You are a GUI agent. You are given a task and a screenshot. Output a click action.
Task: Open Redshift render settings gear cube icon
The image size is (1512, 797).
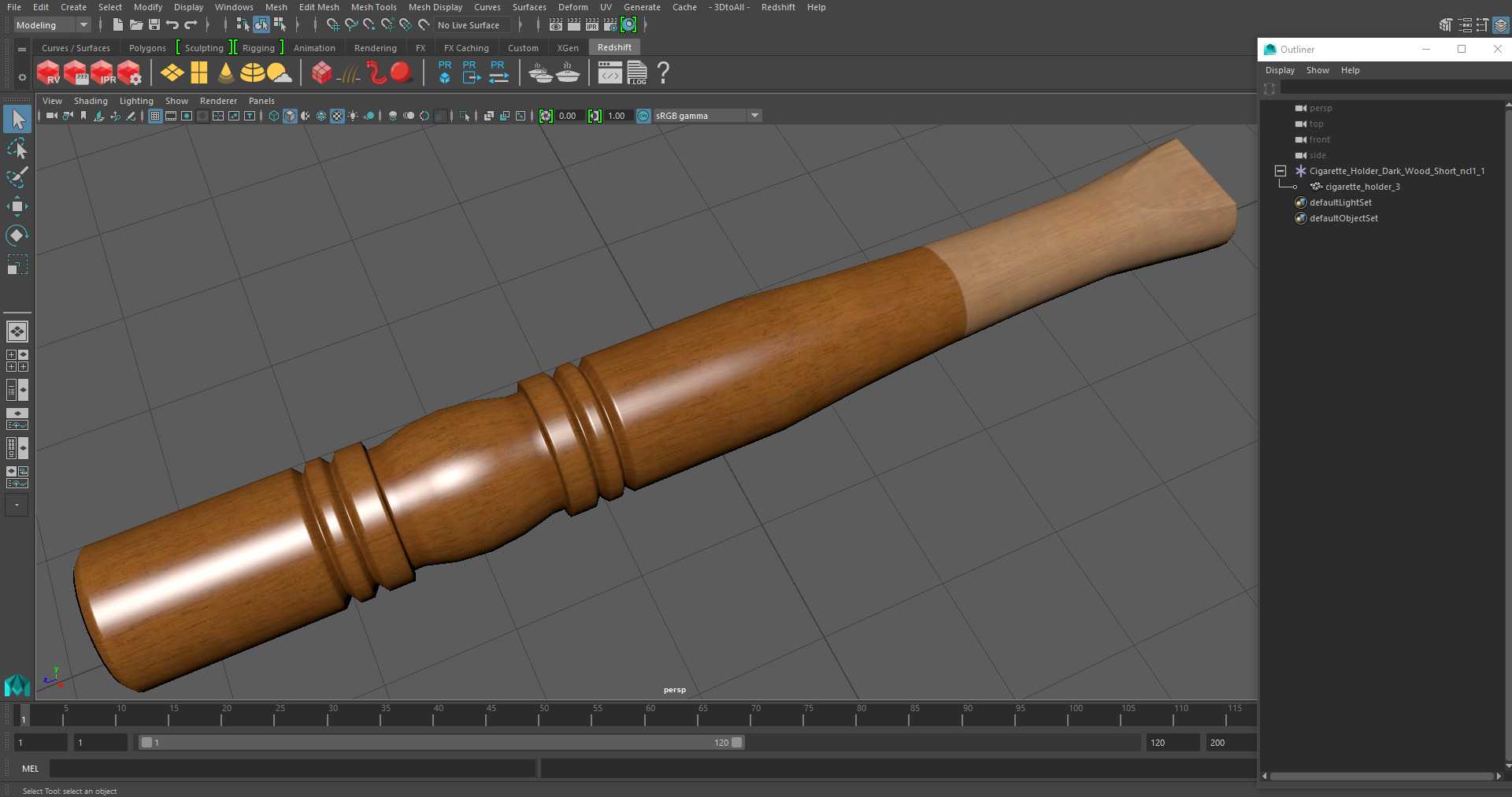(129, 73)
